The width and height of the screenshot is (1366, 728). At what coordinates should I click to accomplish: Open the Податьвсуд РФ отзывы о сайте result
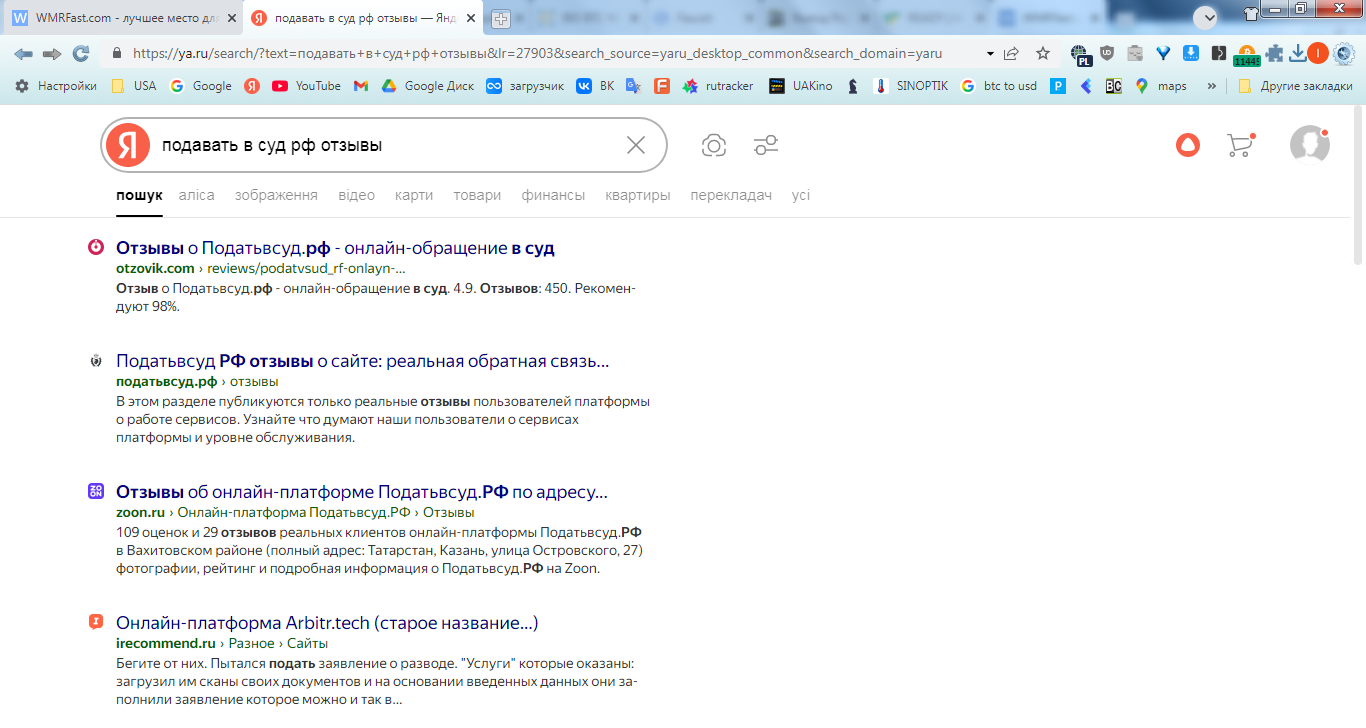pyautogui.click(x=362, y=361)
